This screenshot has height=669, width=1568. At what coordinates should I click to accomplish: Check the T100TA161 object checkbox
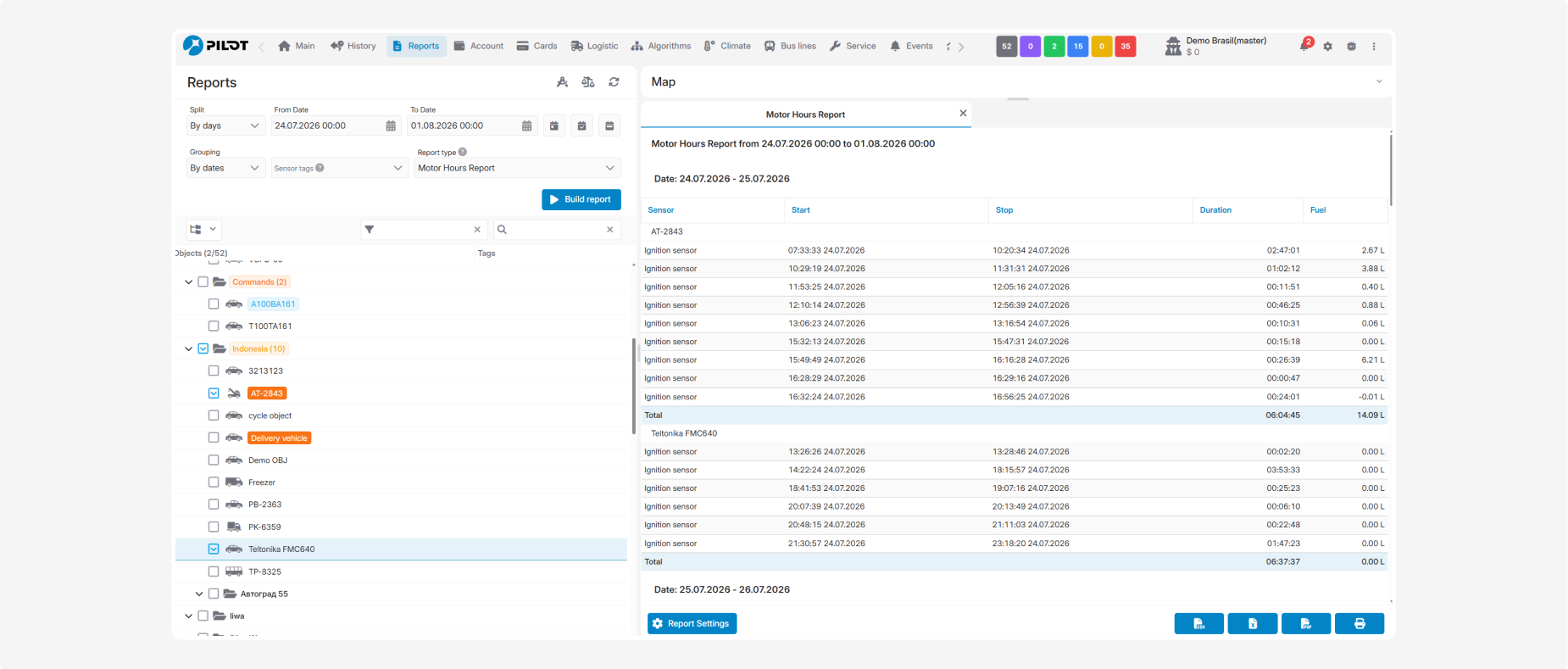pyautogui.click(x=214, y=326)
